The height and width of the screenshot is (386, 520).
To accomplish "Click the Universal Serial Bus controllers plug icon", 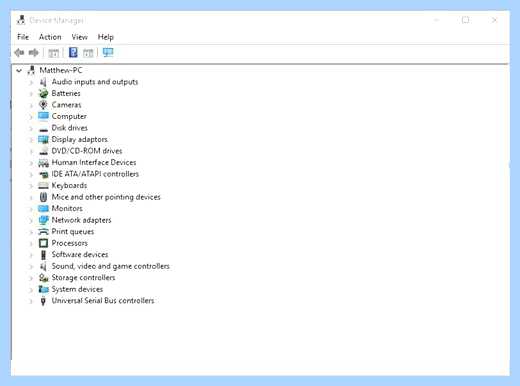I will [43, 301].
